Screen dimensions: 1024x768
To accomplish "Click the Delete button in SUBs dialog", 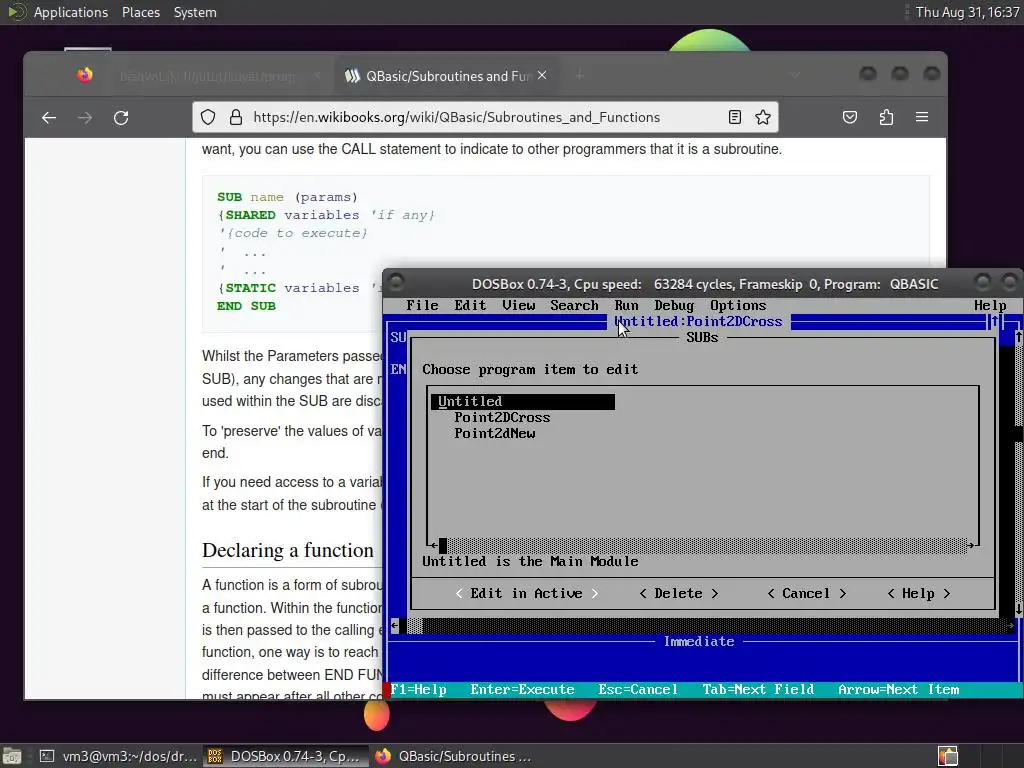I will point(679,593).
